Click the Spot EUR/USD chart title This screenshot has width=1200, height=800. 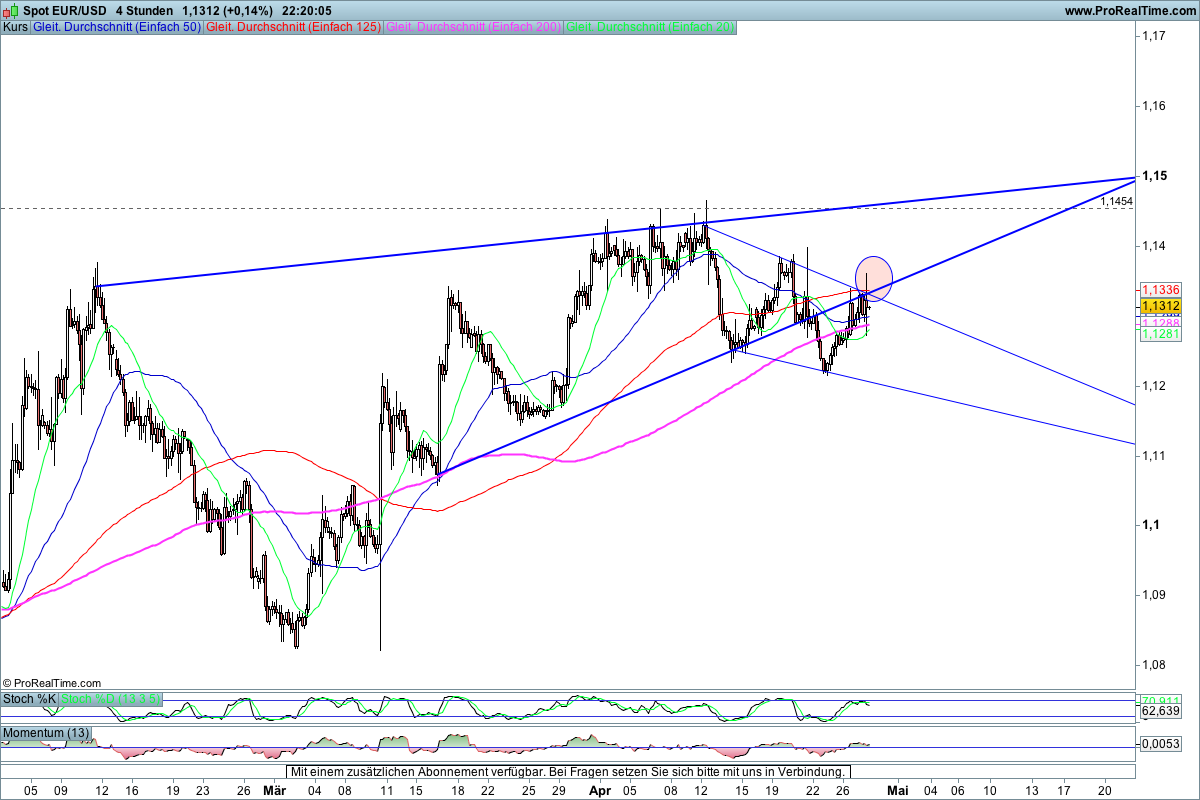tap(65, 10)
